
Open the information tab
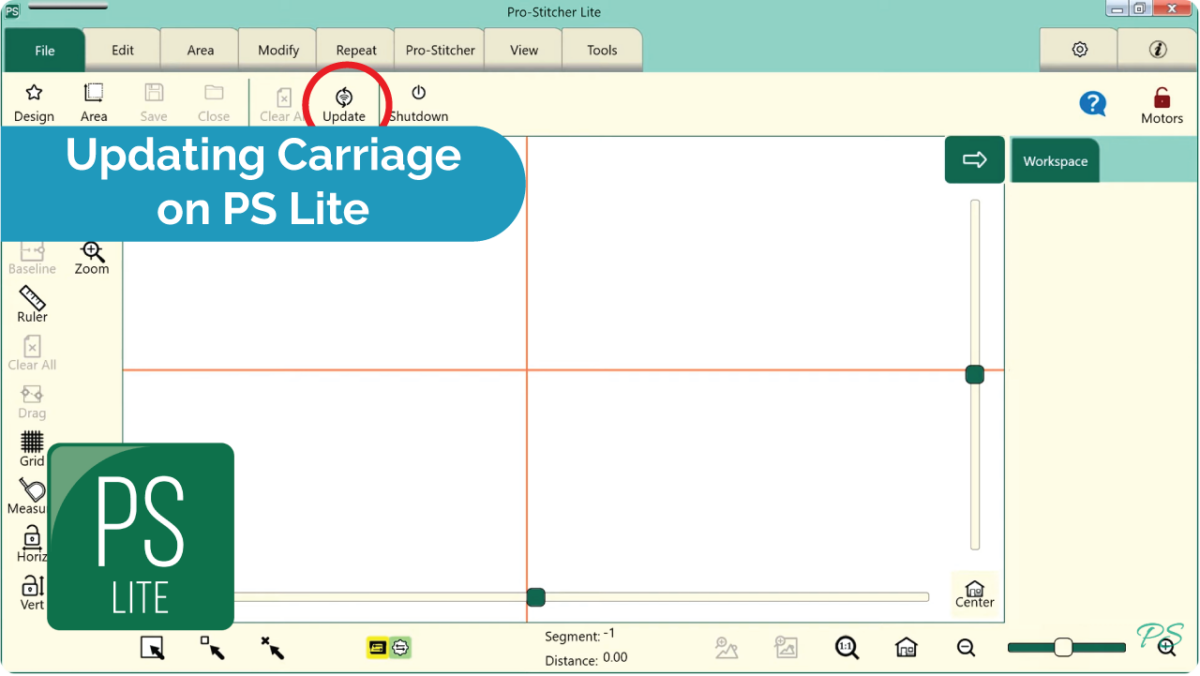1158,50
